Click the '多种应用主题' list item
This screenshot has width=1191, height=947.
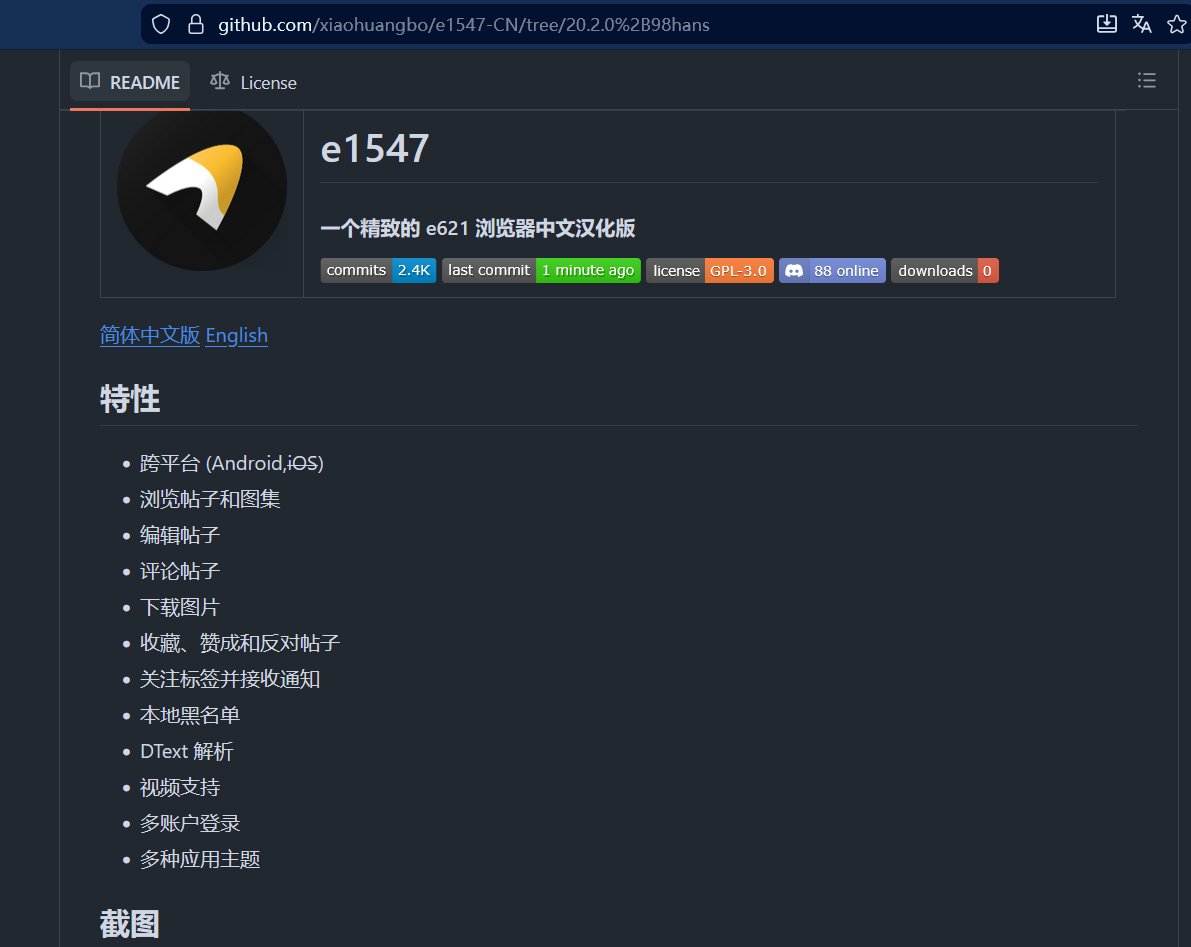tap(200, 860)
